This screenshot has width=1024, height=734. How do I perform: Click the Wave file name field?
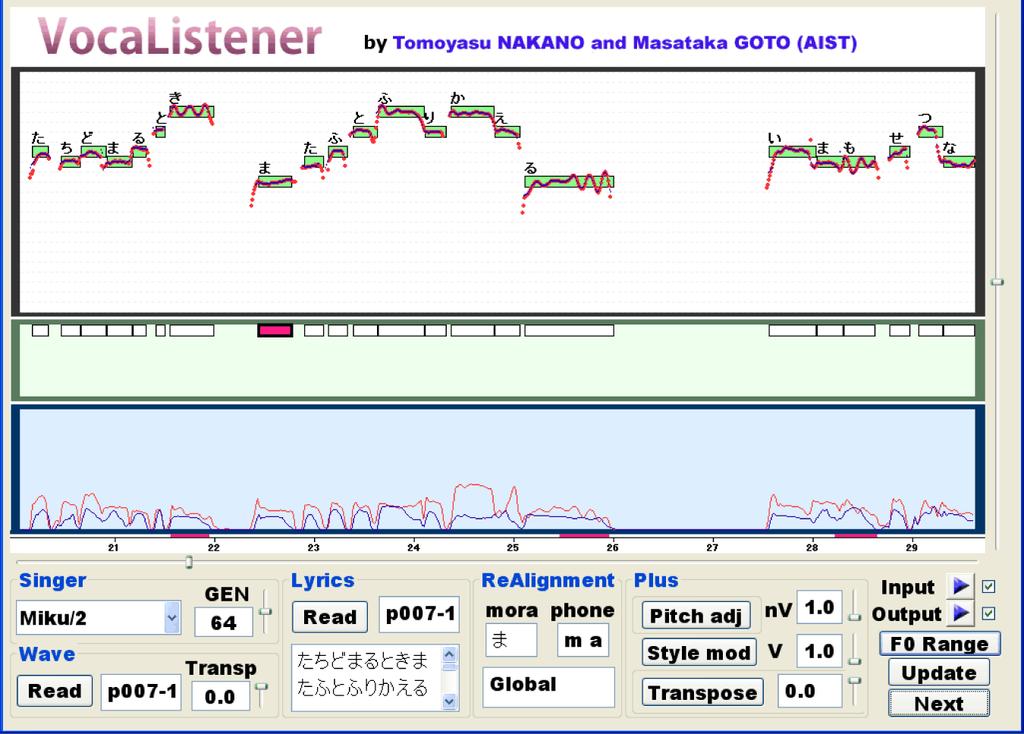[141, 691]
